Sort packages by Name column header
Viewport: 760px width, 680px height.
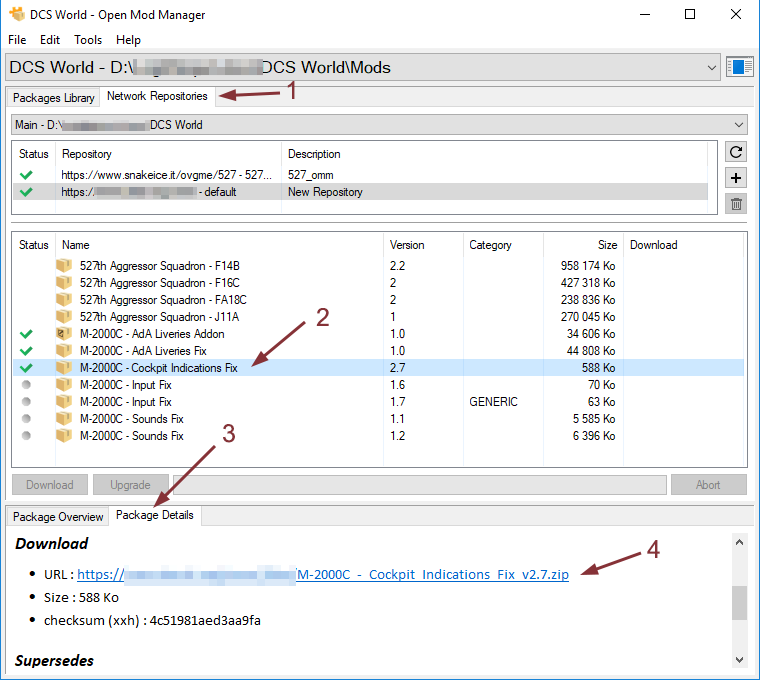tap(219, 245)
